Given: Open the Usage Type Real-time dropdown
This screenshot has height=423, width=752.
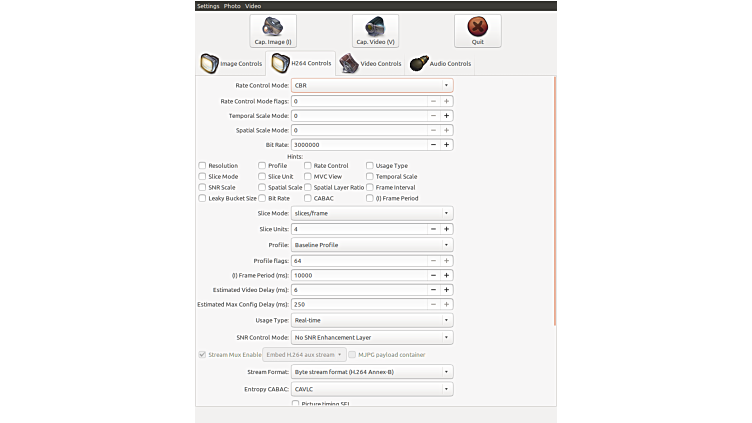Looking at the screenshot, I should [x=371, y=321].
